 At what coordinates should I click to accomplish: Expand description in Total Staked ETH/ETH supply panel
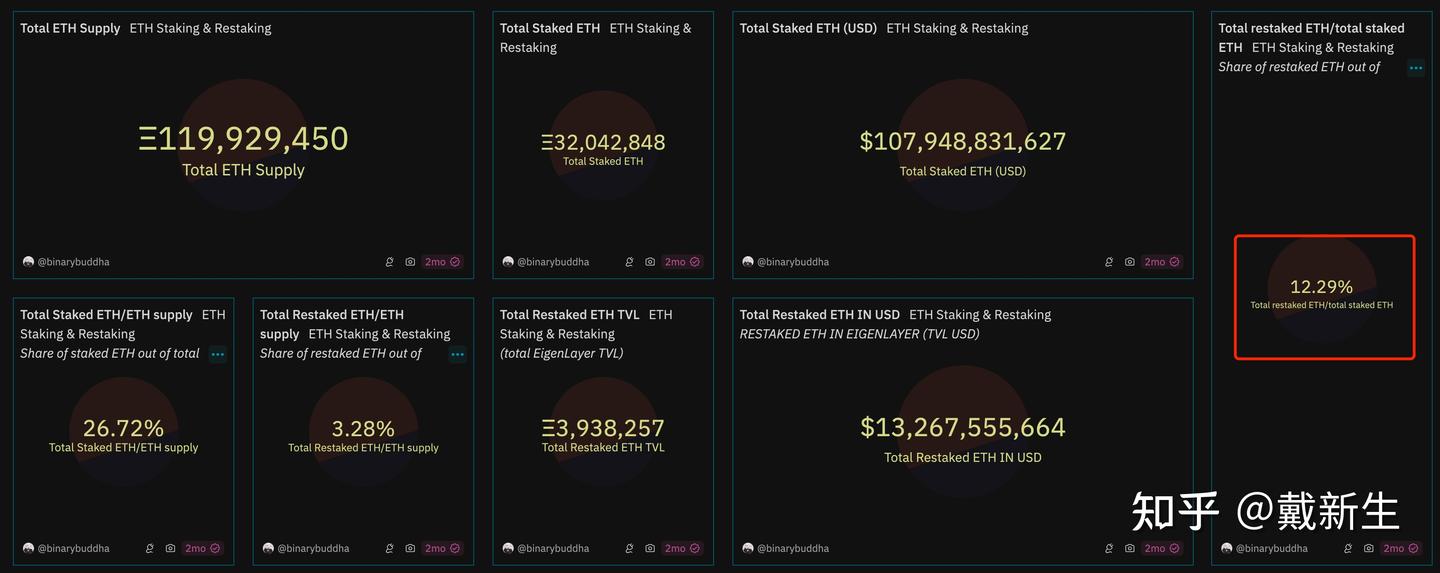click(218, 354)
